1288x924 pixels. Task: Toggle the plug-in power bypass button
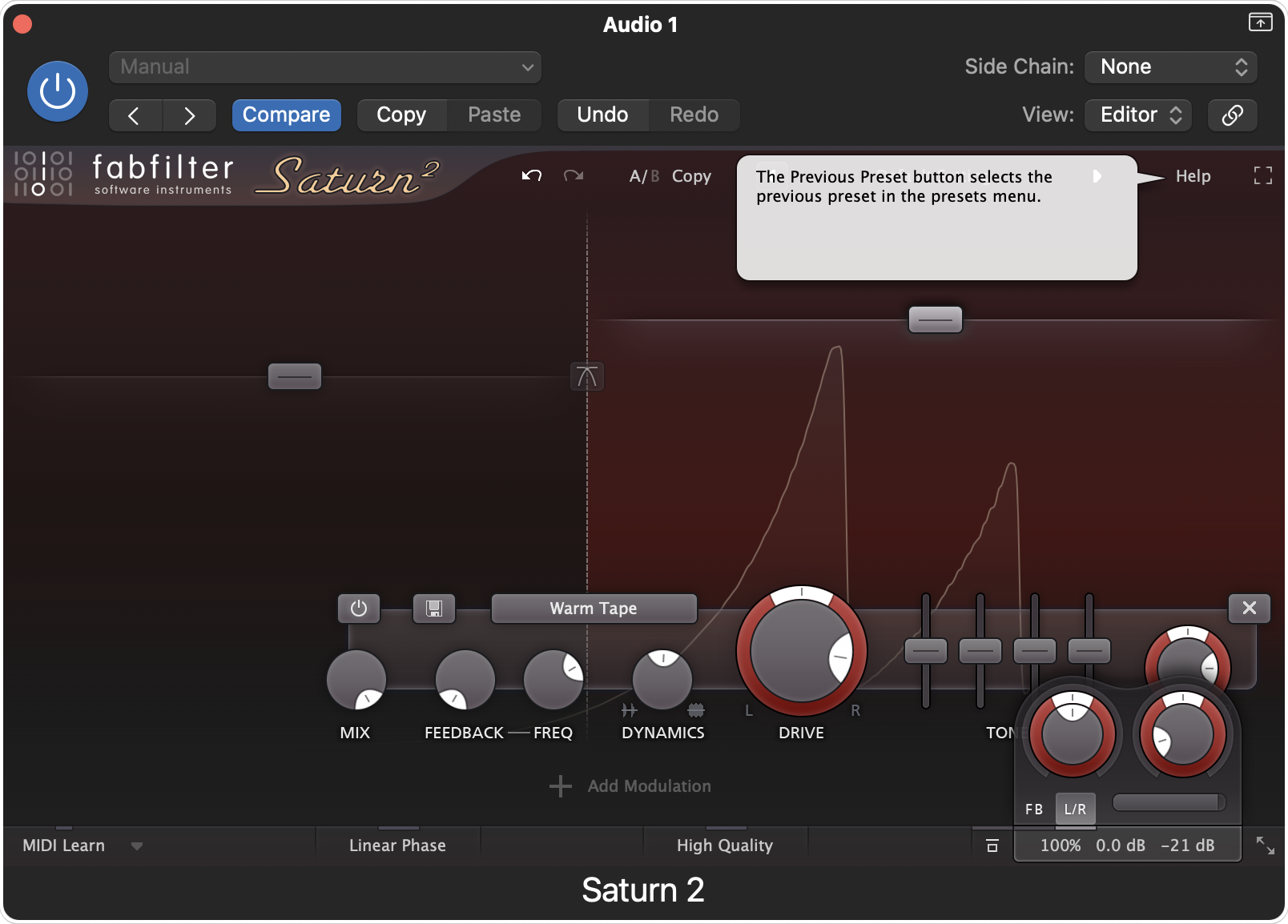coord(58,91)
